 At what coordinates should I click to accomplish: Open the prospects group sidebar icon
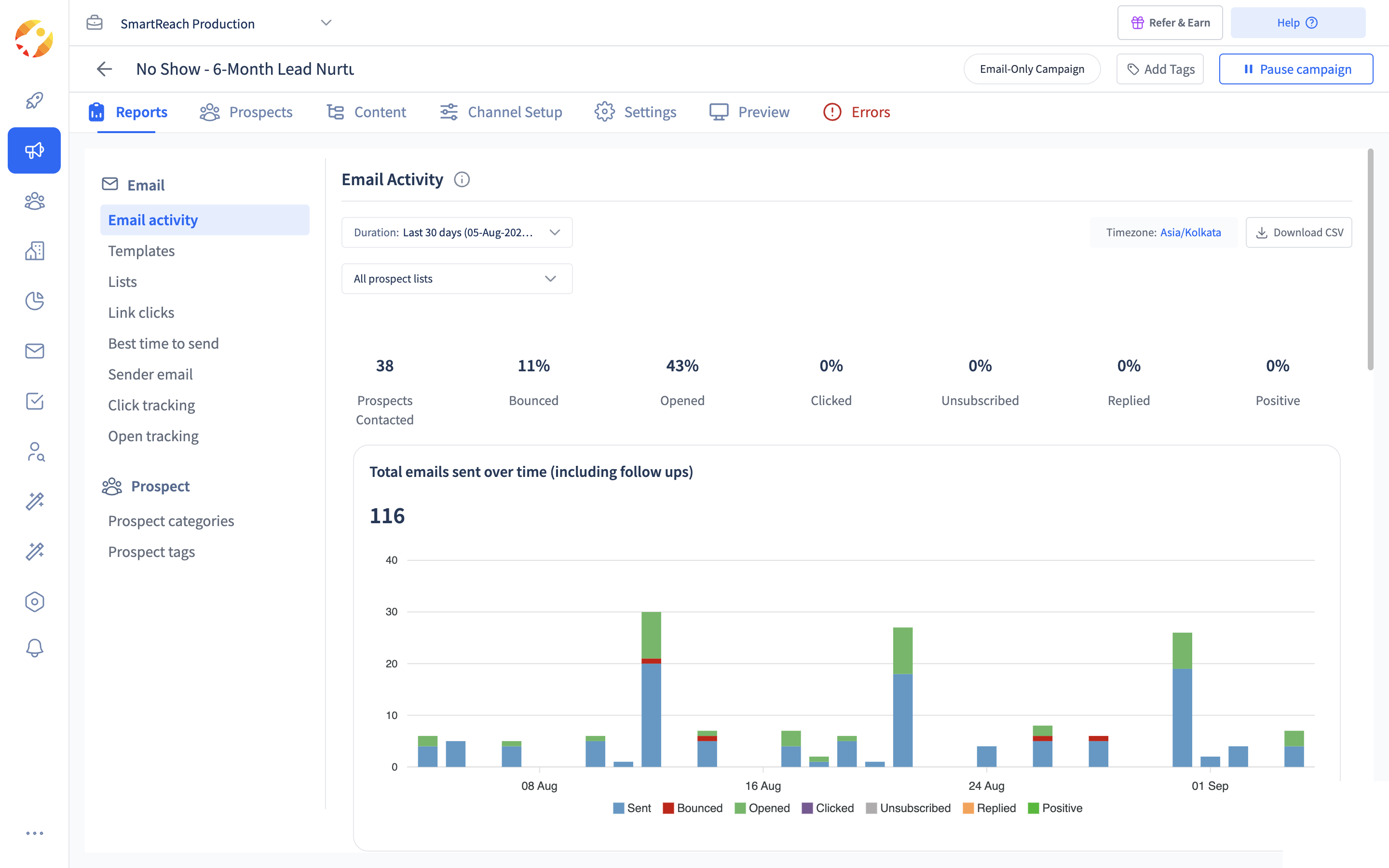point(34,201)
